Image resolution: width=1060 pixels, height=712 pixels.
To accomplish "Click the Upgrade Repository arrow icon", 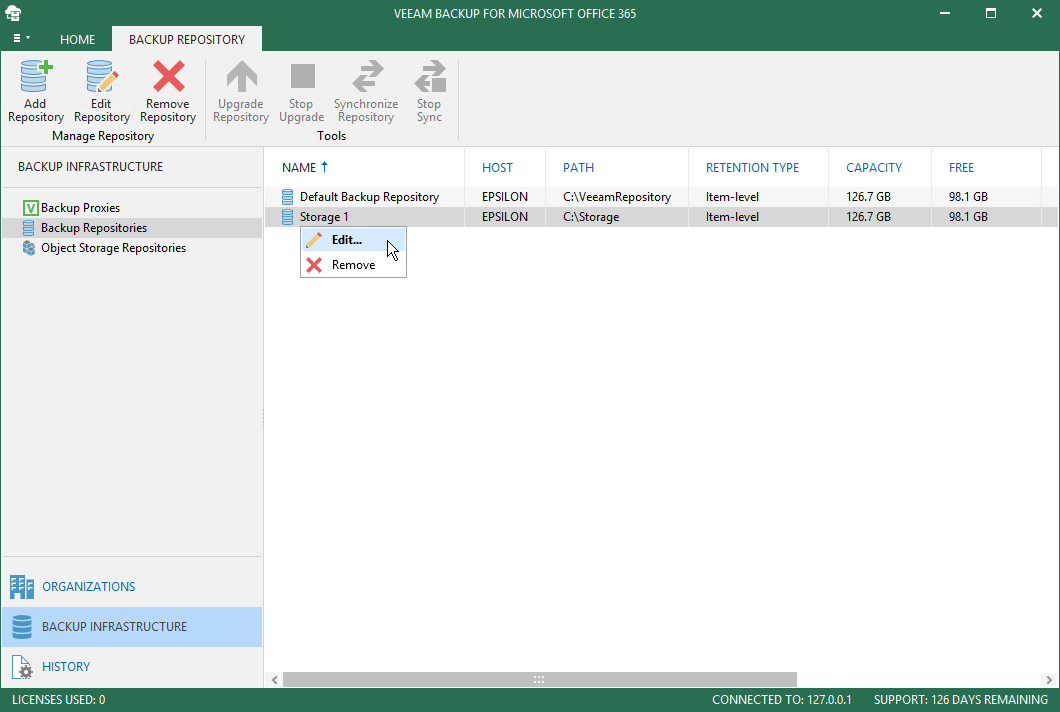I will pyautogui.click(x=241, y=76).
